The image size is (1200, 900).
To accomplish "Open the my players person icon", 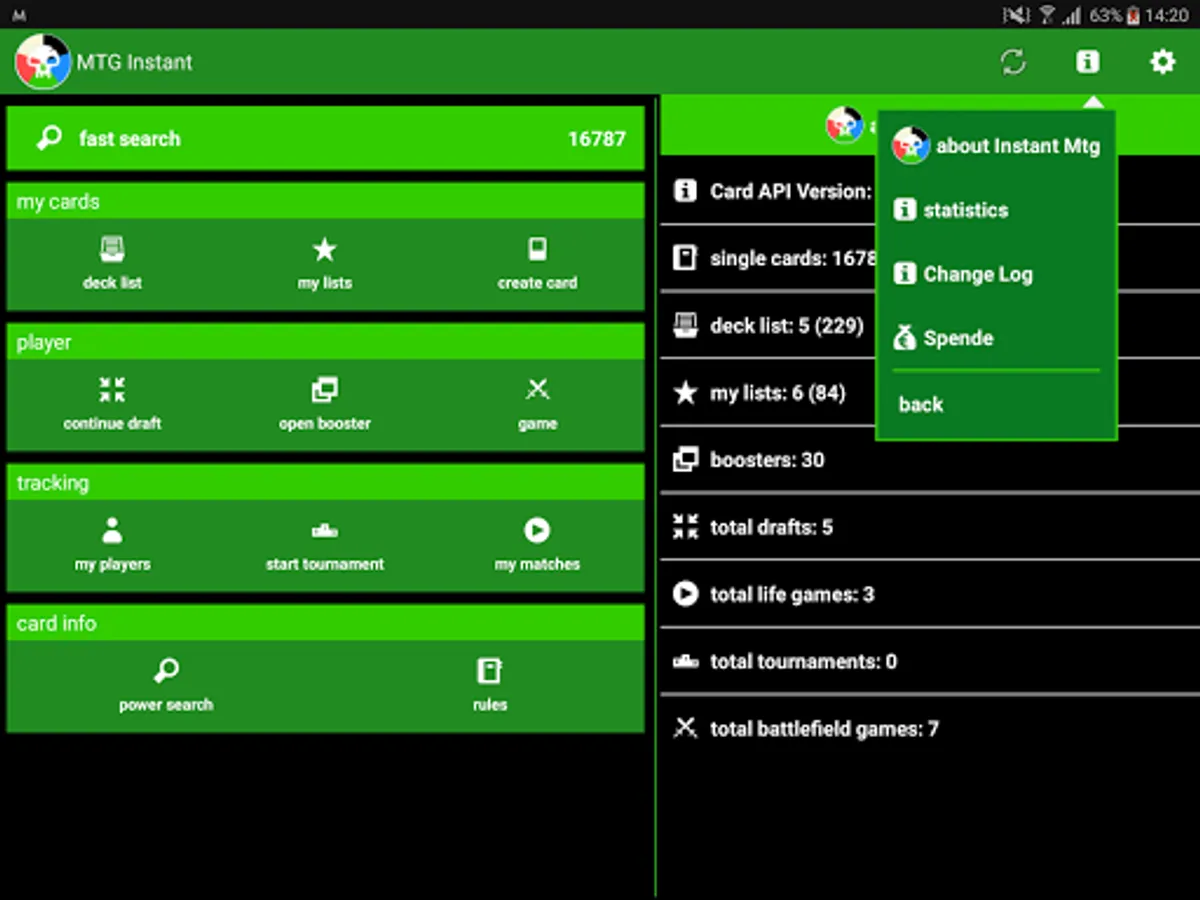I will 113,530.
